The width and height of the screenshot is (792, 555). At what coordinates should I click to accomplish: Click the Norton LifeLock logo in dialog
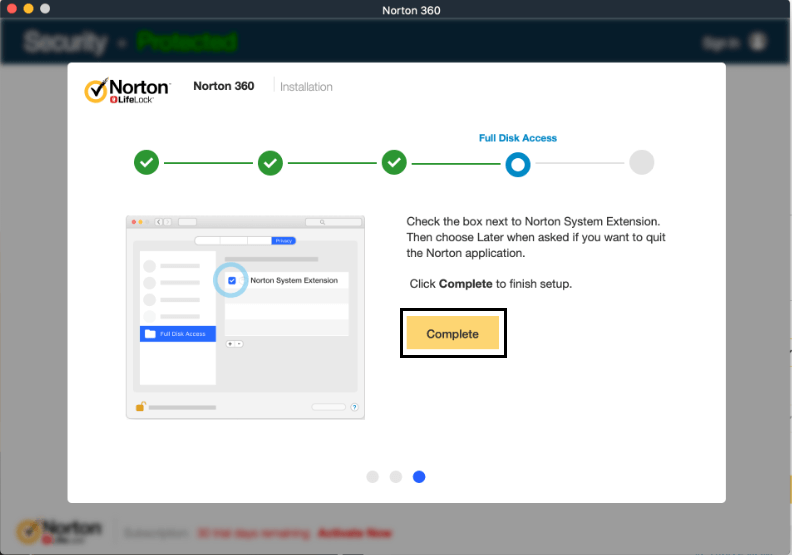click(127, 89)
